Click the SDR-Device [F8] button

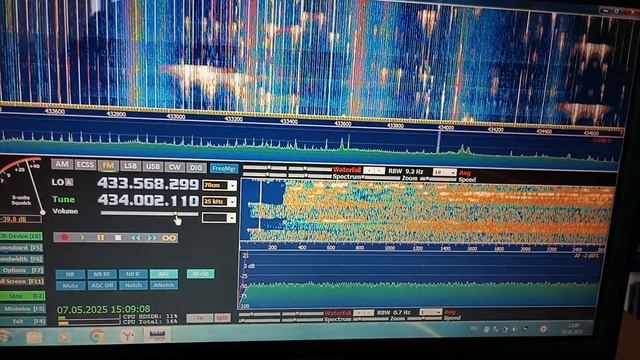(21, 236)
